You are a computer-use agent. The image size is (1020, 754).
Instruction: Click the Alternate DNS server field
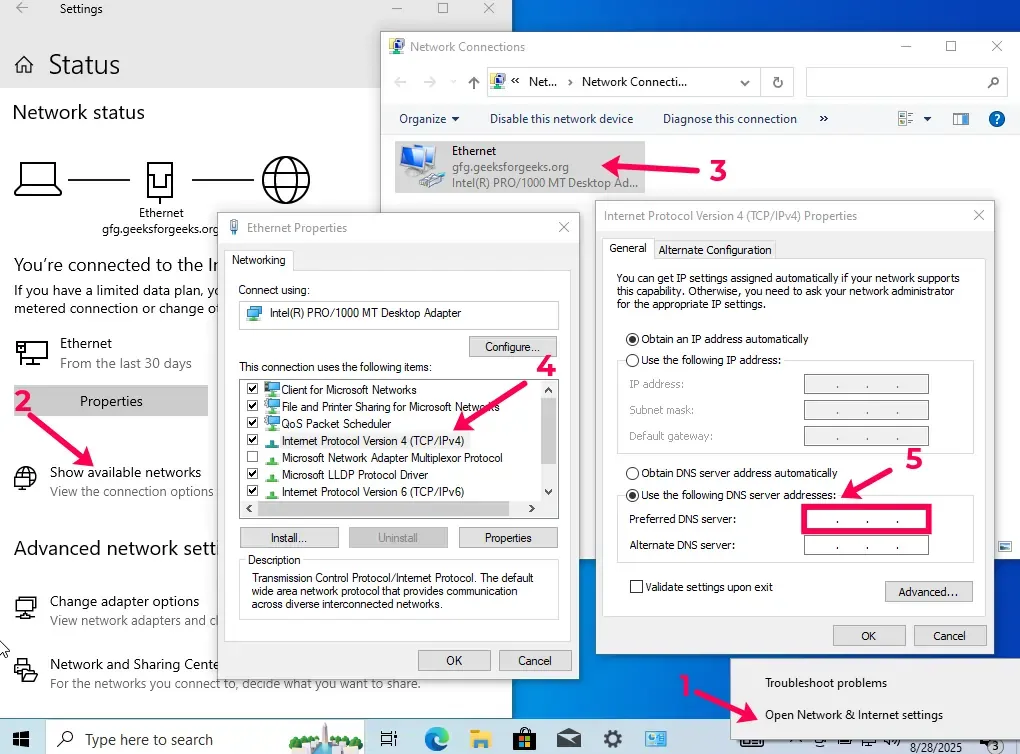(866, 545)
